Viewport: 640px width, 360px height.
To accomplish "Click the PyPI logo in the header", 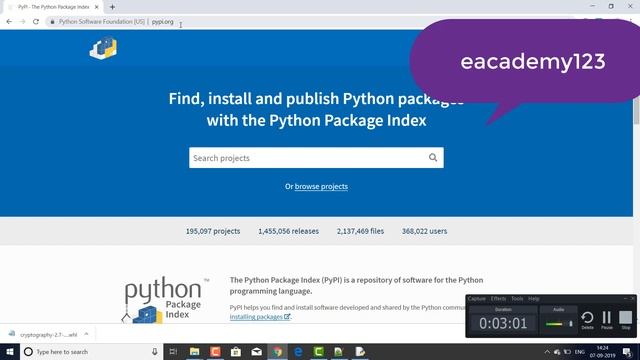I will pyautogui.click(x=103, y=48).
